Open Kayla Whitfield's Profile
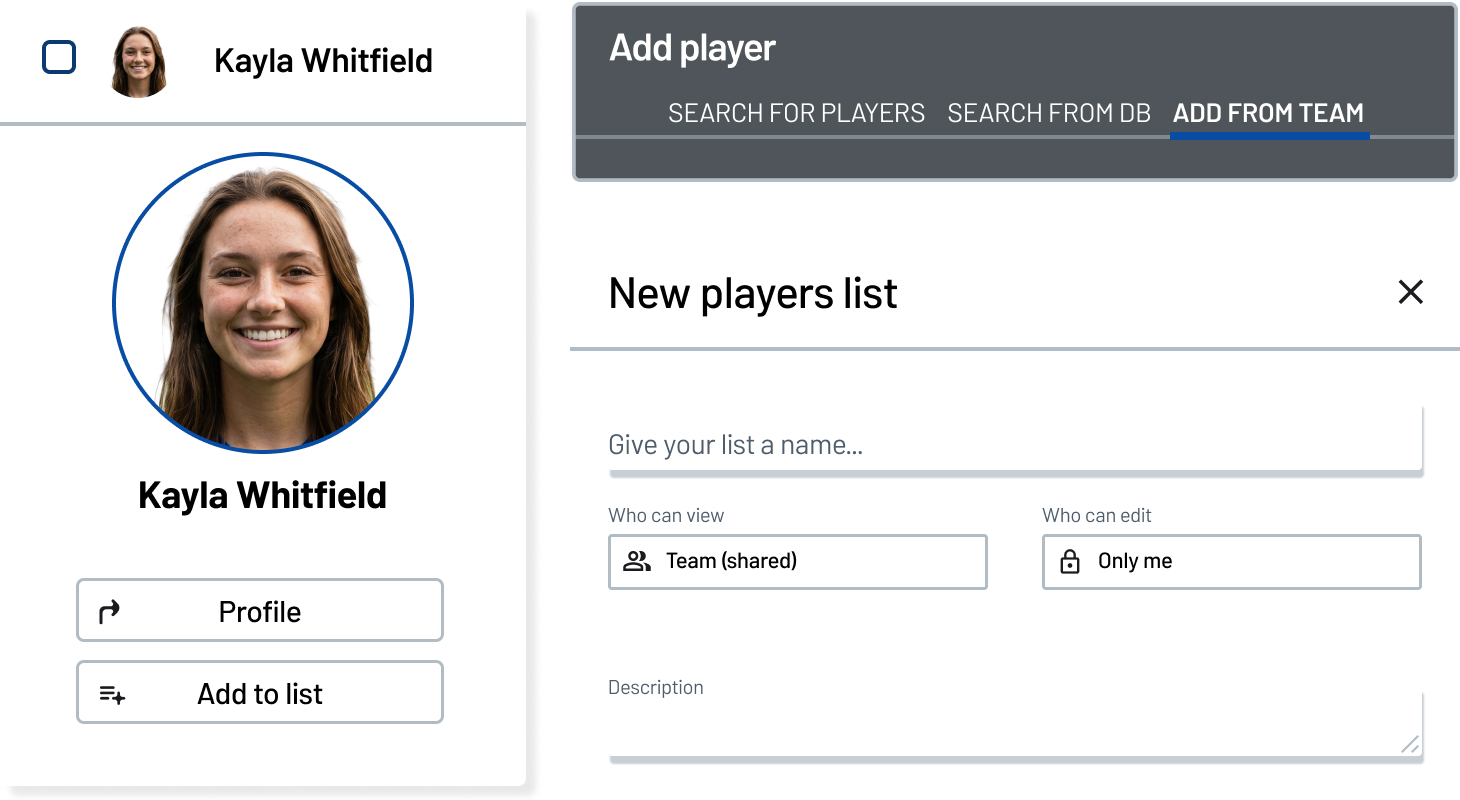Viewport: 1460px width, 800px height. pyautogui.click(x=260, y=610)
